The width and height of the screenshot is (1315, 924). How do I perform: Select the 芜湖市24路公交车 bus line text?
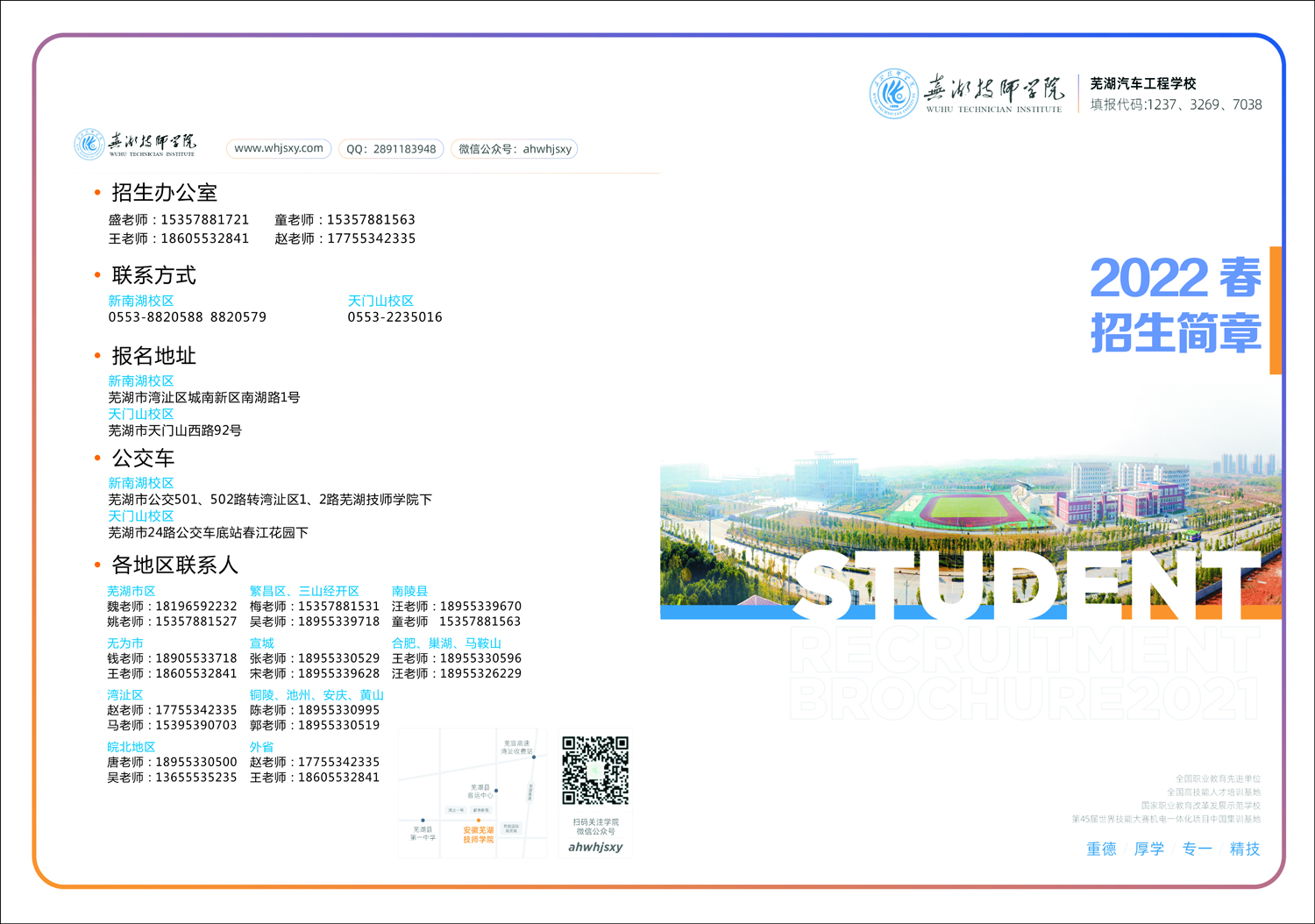coord(209,533)
